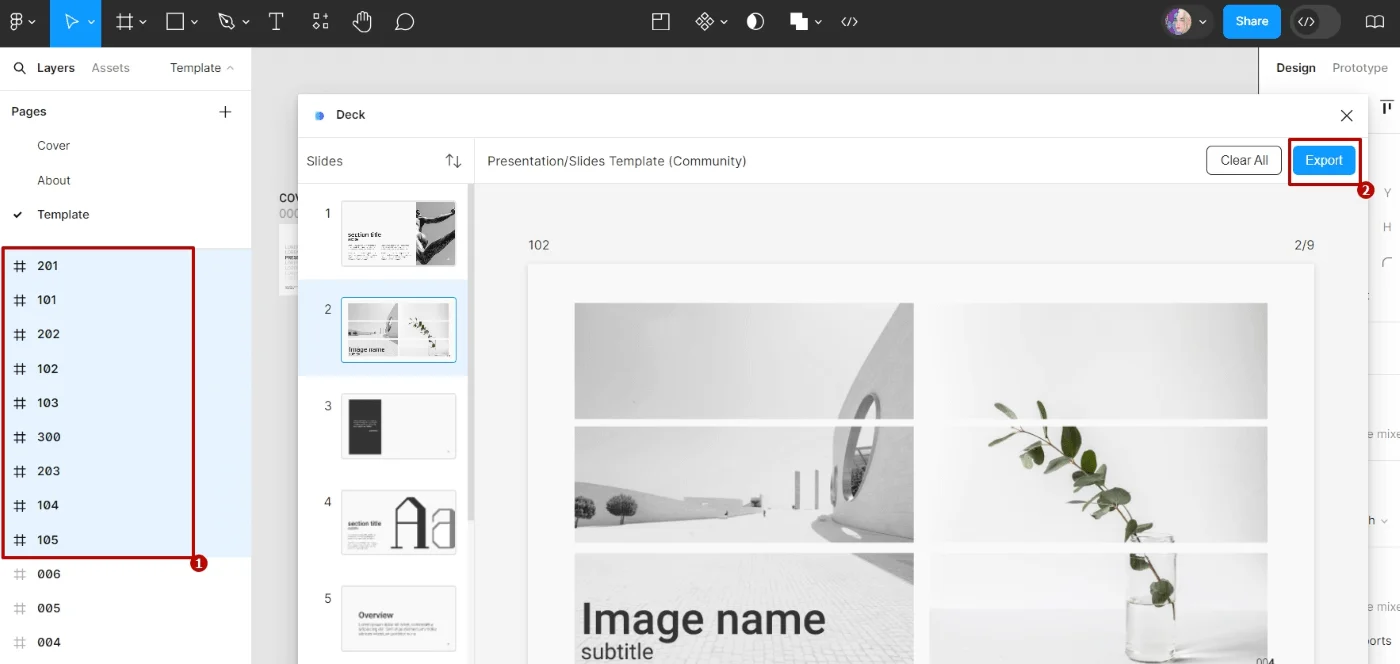Open the shape tools dropdown arrow
This screenshot has height=664, width=1400.
194,22
